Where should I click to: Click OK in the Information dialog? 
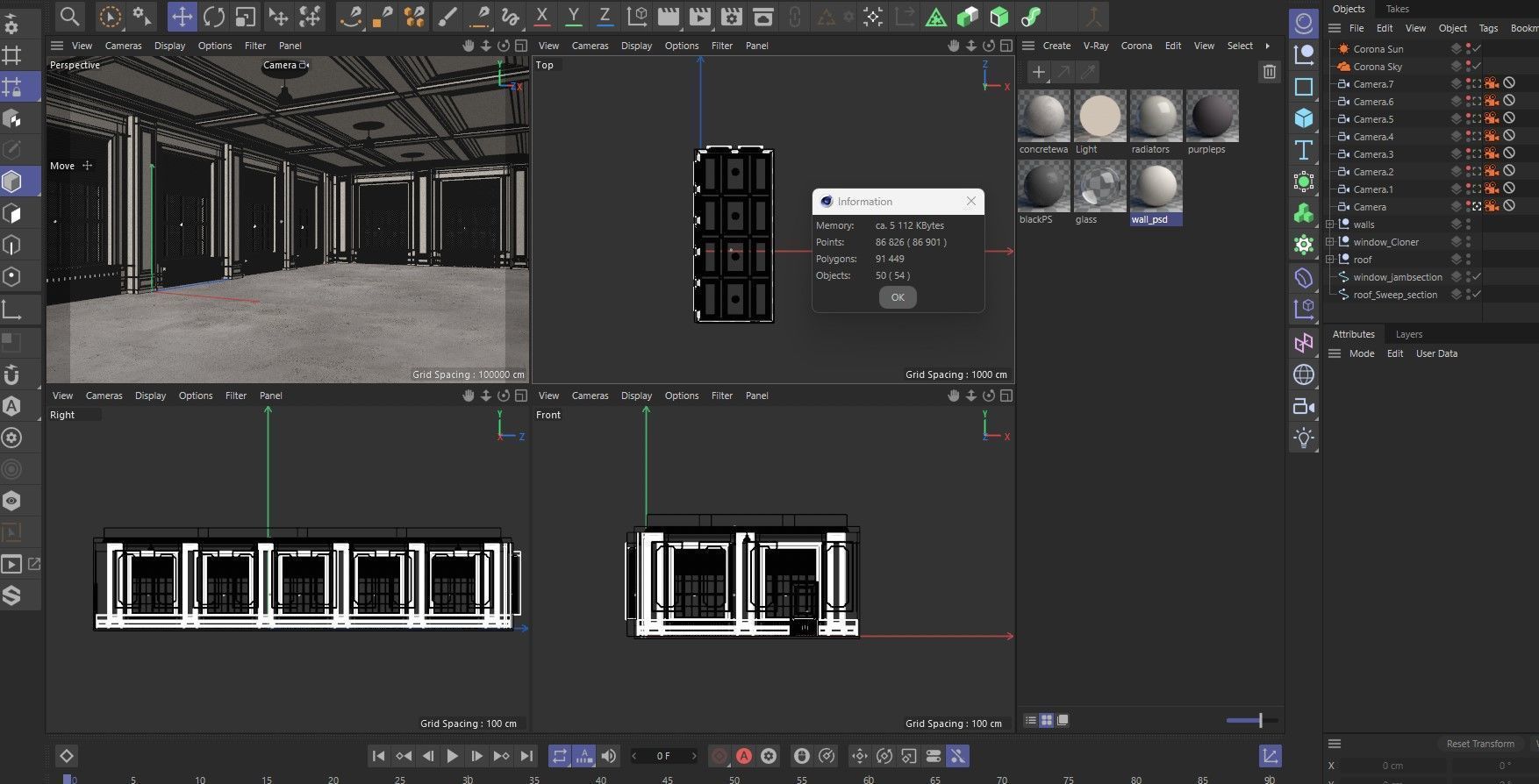(x=898, y=297)
